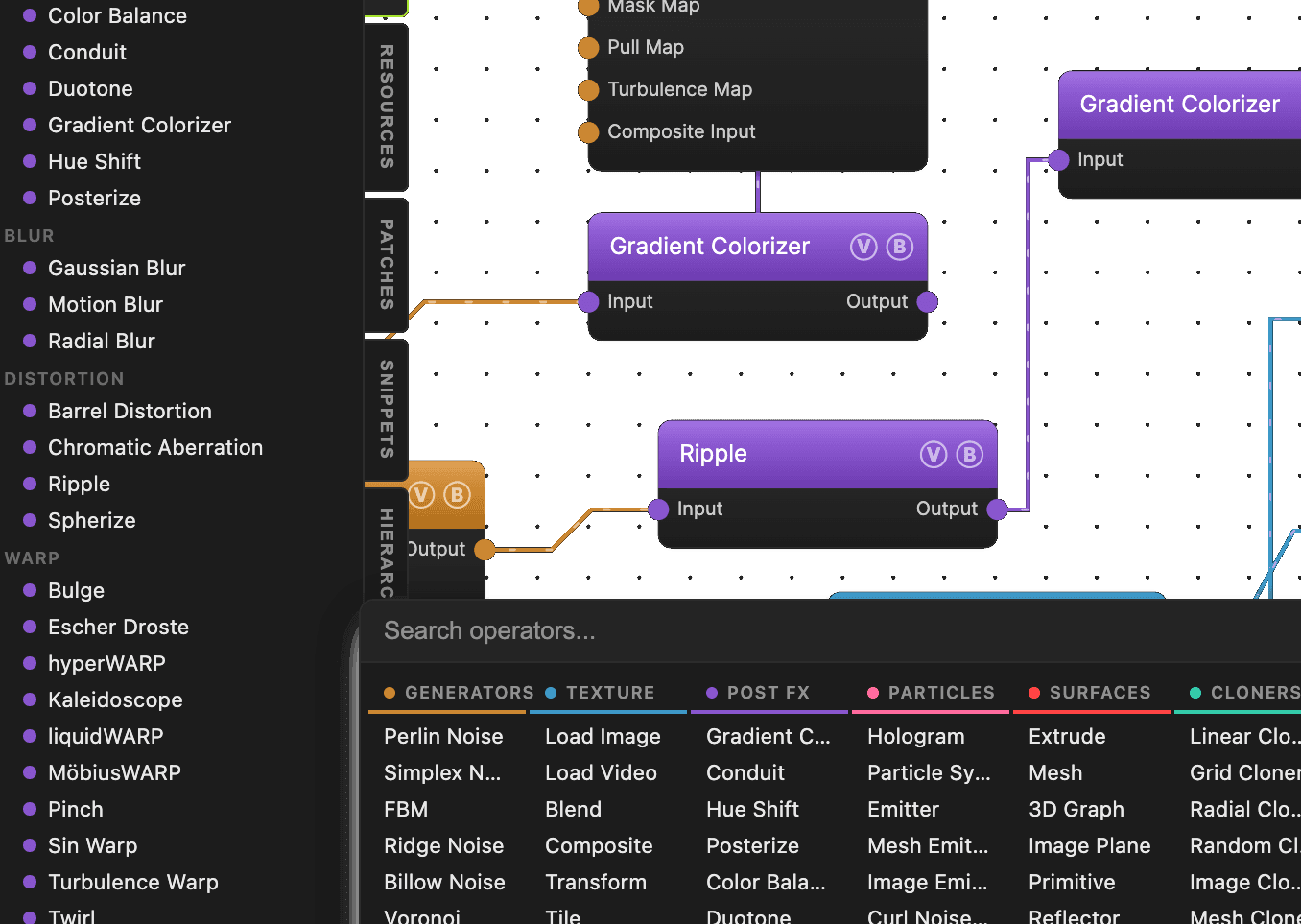The image size is (1301, 924).
Task: Toggle the V button on Ripple node
Action: [x=934, y=455]
